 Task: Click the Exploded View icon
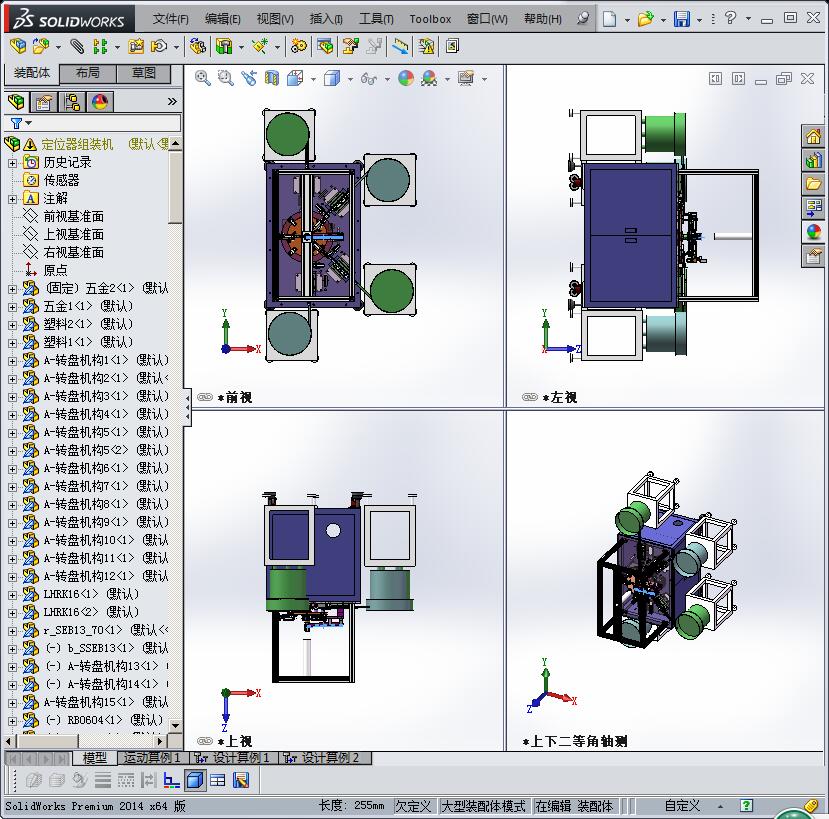350,47
